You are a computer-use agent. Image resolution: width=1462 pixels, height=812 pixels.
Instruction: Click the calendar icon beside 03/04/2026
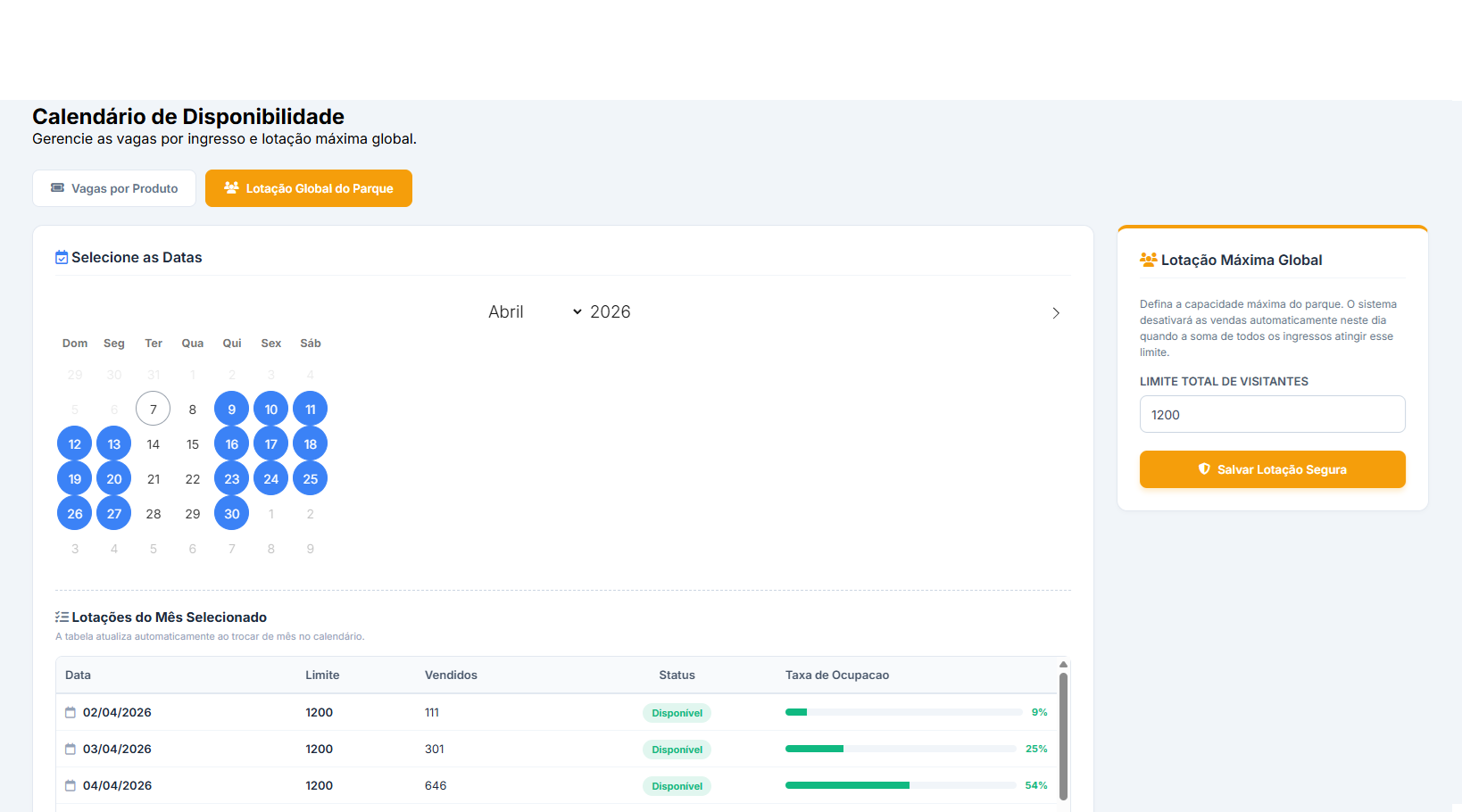click(x=71, y=750)
